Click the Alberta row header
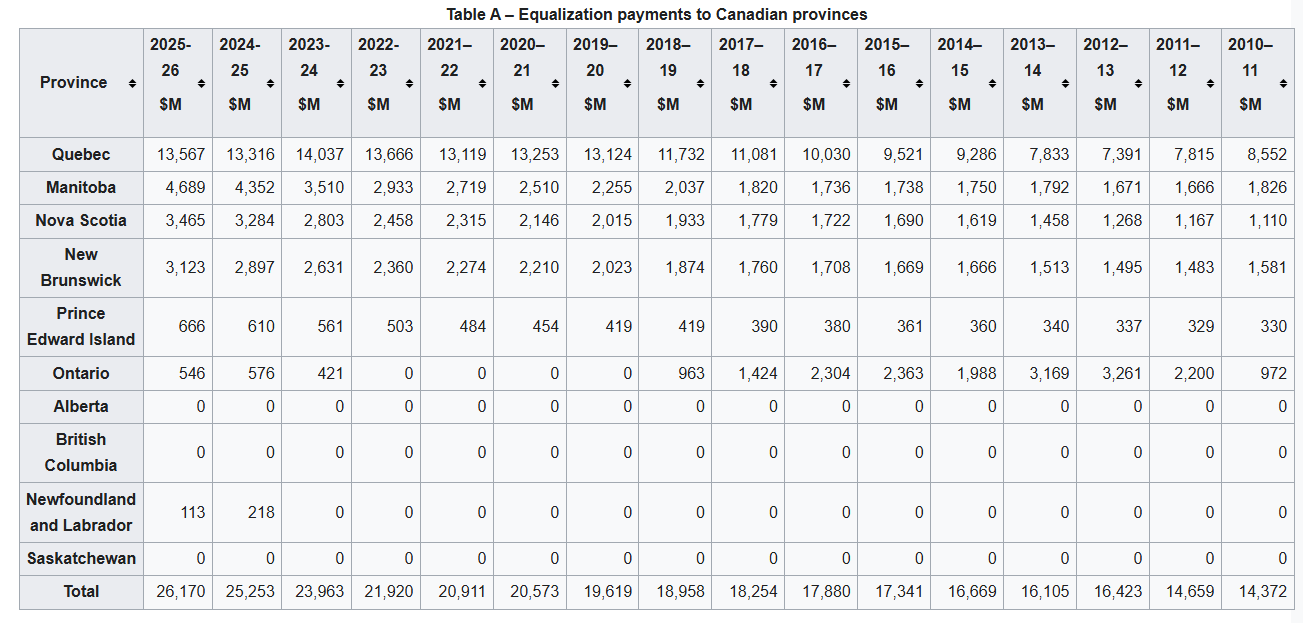Screen dimensions: 1303x623 click(x=81, y=406)
